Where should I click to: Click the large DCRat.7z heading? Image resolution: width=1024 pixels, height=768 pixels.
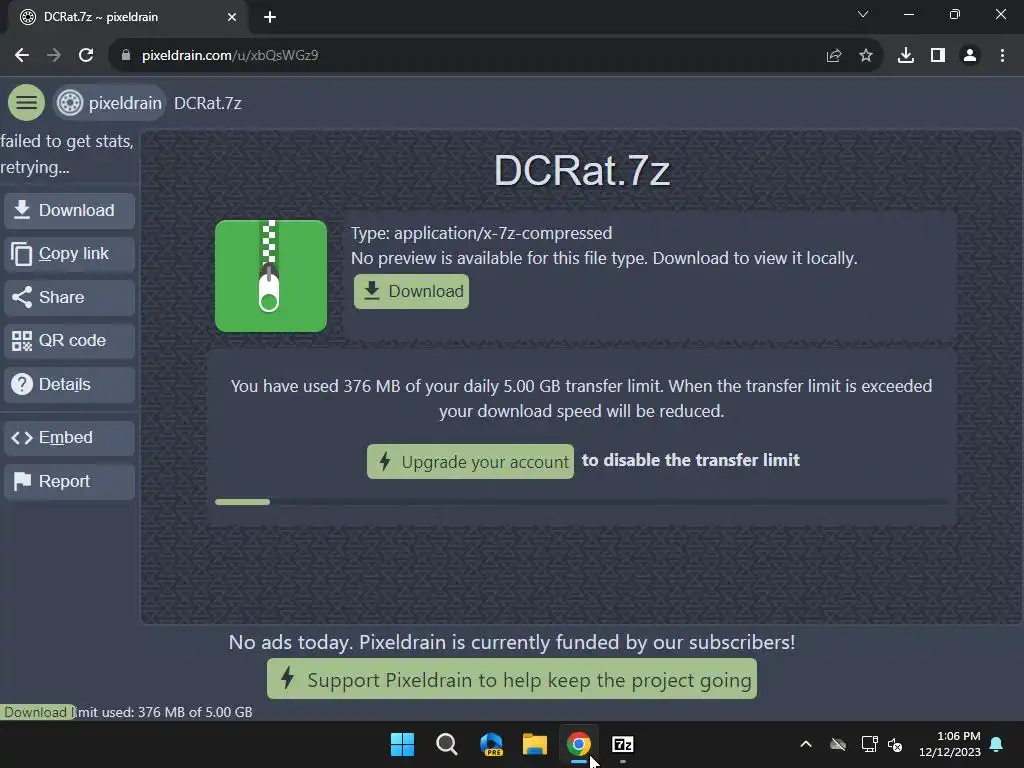pyautogui.click(x=581, y=170)
